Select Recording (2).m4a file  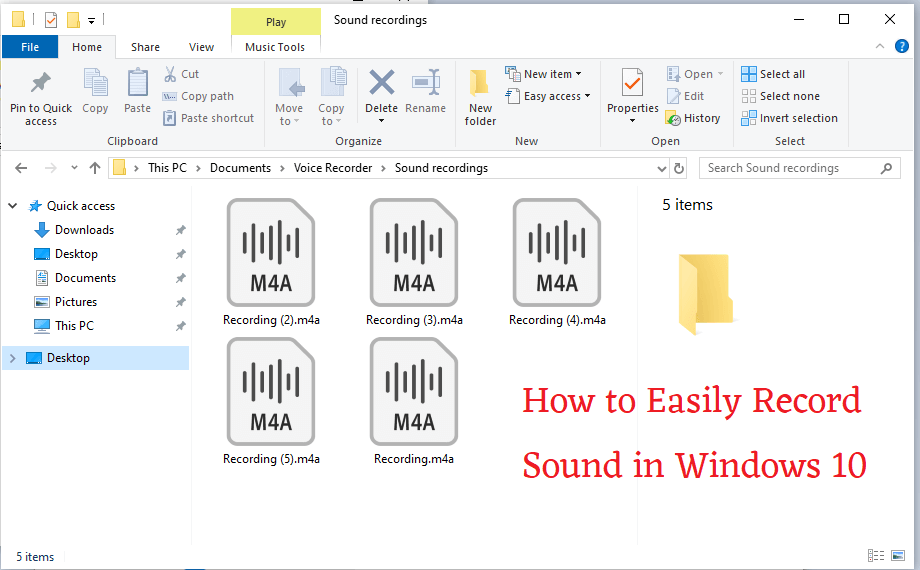click(x=271, y=262)
